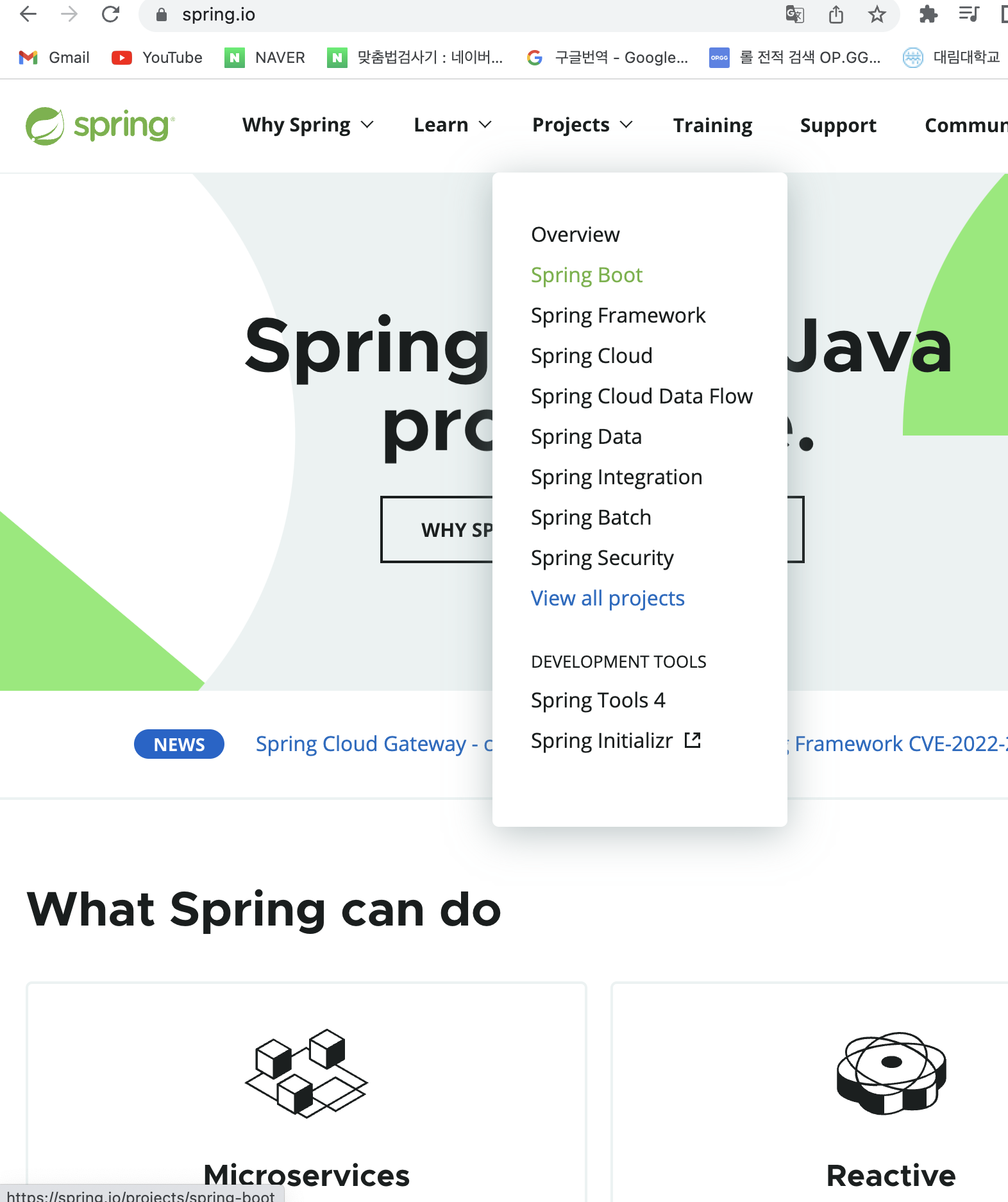Select Spring Framework in the menu
The image size is (1008, 1202).
618,316
